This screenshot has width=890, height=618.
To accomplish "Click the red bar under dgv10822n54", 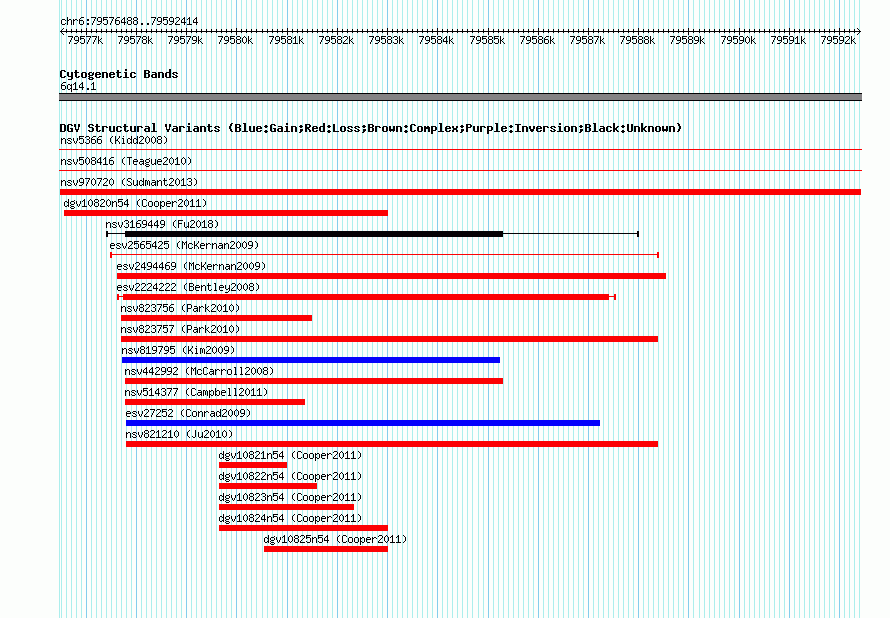I will (x=268, y=486).
